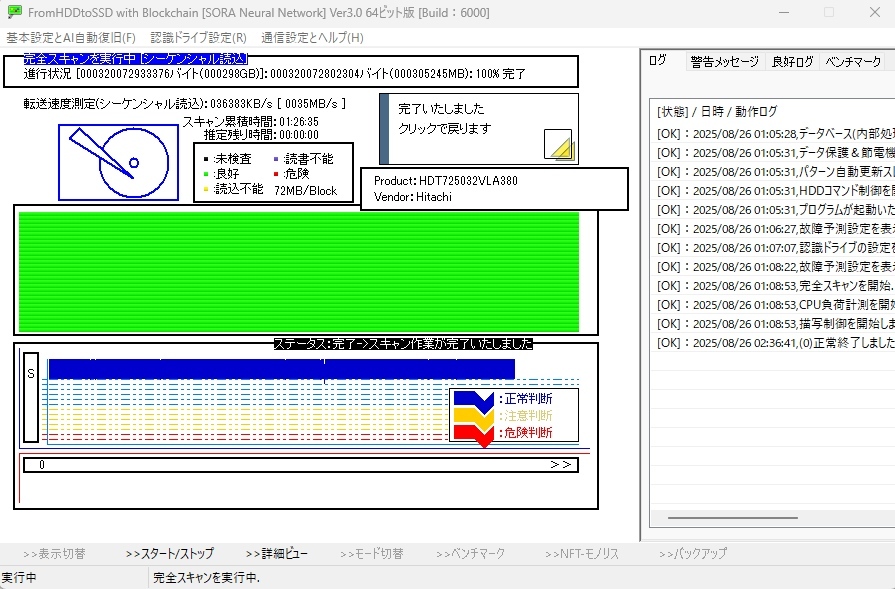
Task: Click >>NFT-モノリス button
Action: [x=582, y=554]
